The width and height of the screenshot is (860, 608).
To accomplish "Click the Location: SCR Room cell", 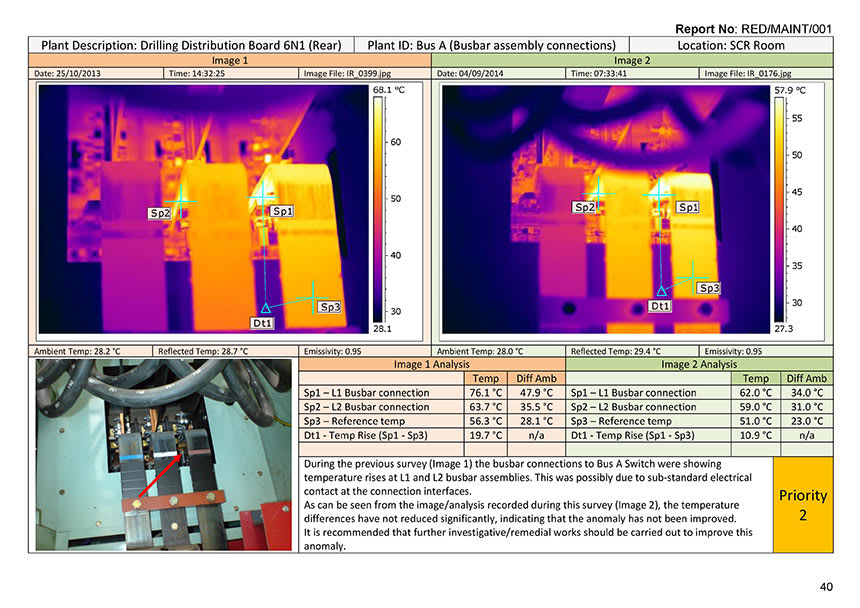I will coord(731,45).
